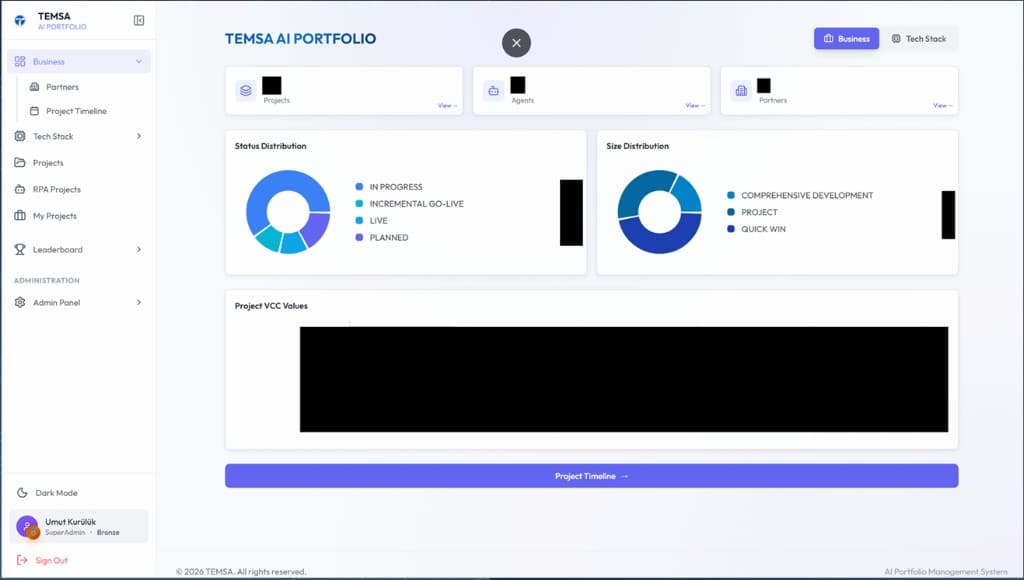
Task: Click the Admin Panel gear icon
Action: coord(20,302)
